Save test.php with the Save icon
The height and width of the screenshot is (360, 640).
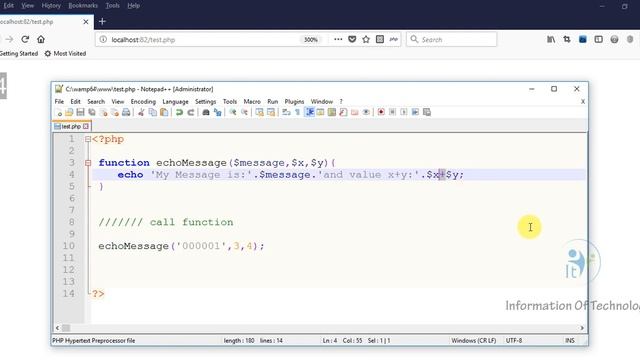tap(80, 112)
